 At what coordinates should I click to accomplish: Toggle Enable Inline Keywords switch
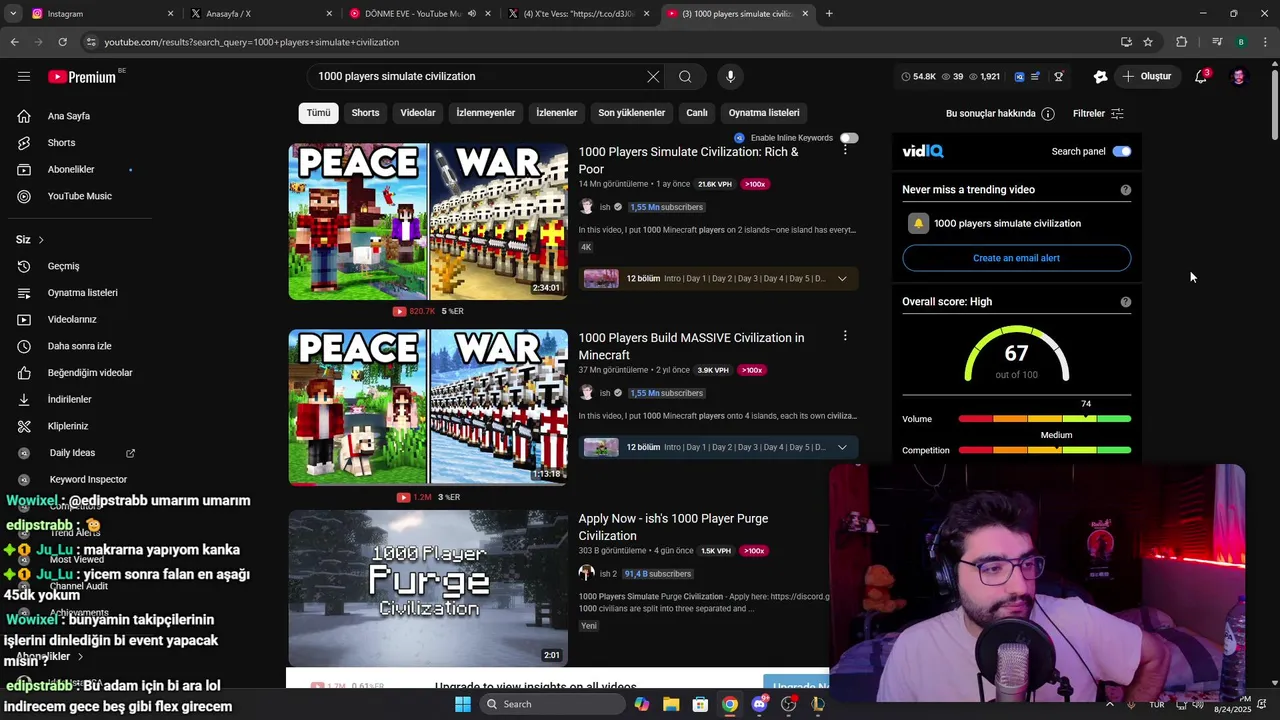(x=849, y=138)
